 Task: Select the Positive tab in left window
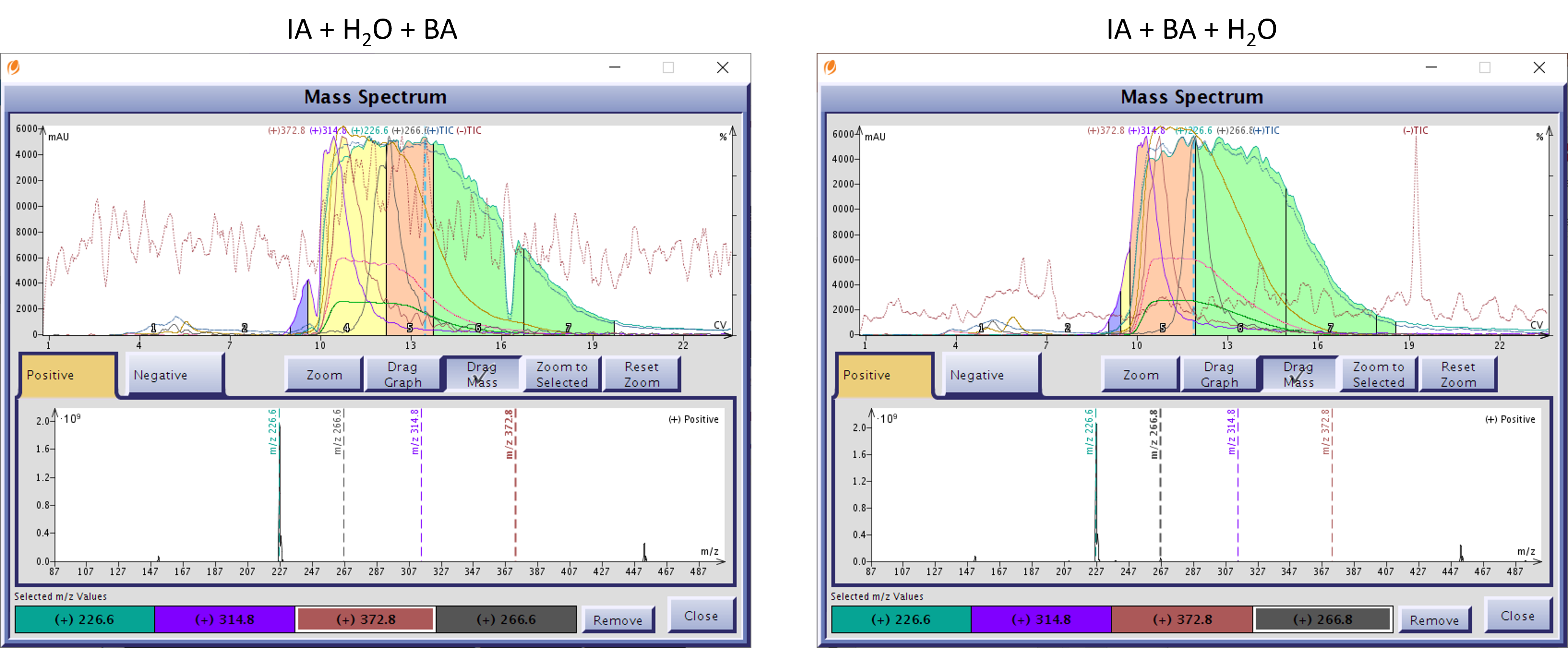tap(67, 375)
